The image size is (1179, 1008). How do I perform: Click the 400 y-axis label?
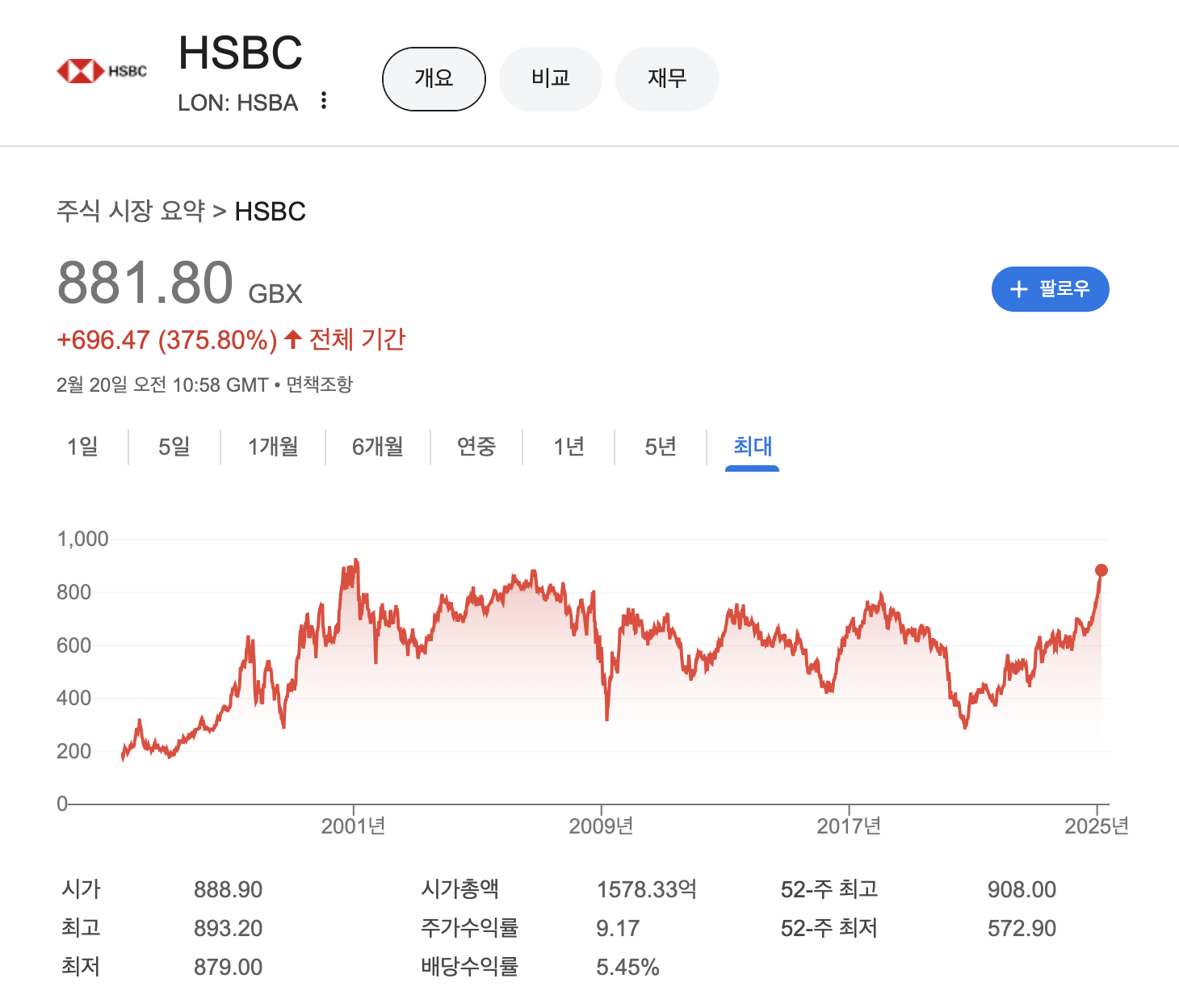tap(73, 698)
